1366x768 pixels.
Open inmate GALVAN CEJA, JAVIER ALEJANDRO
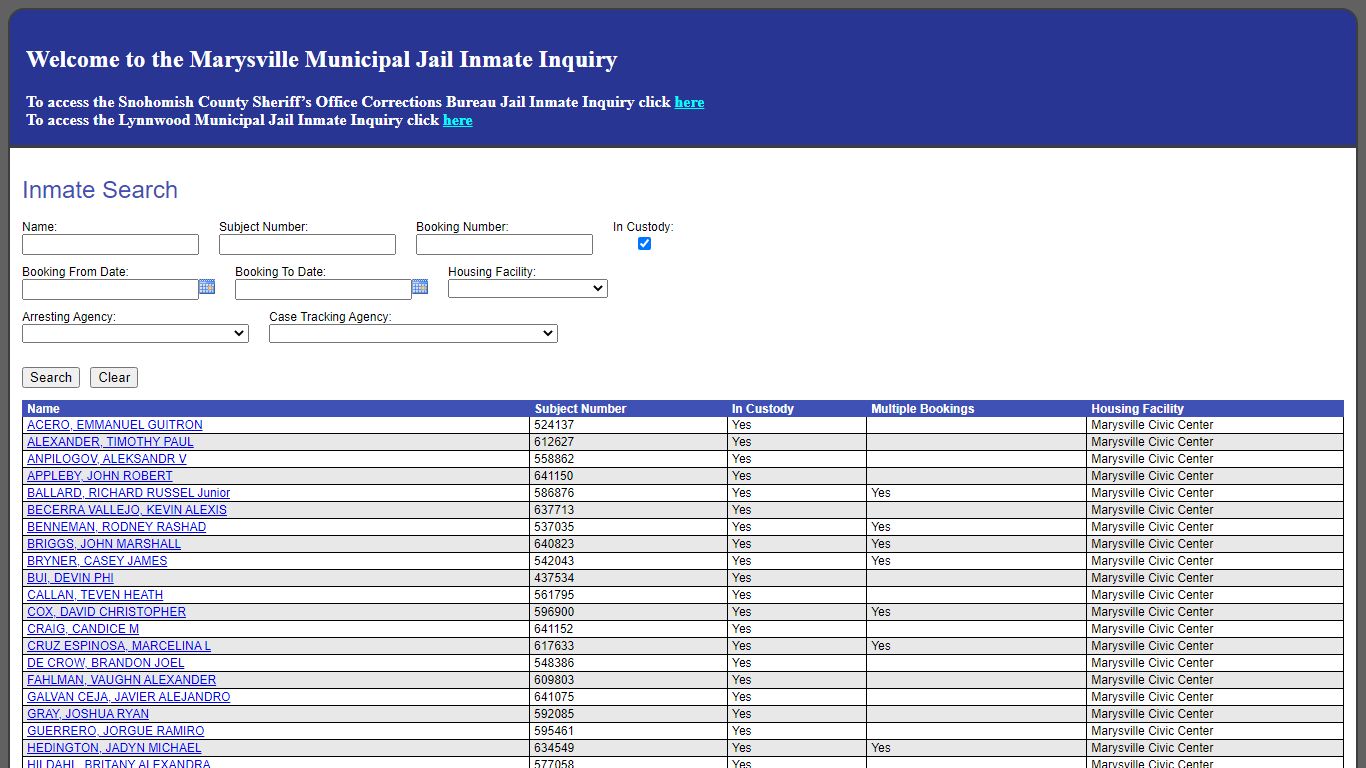click(128, 697)
